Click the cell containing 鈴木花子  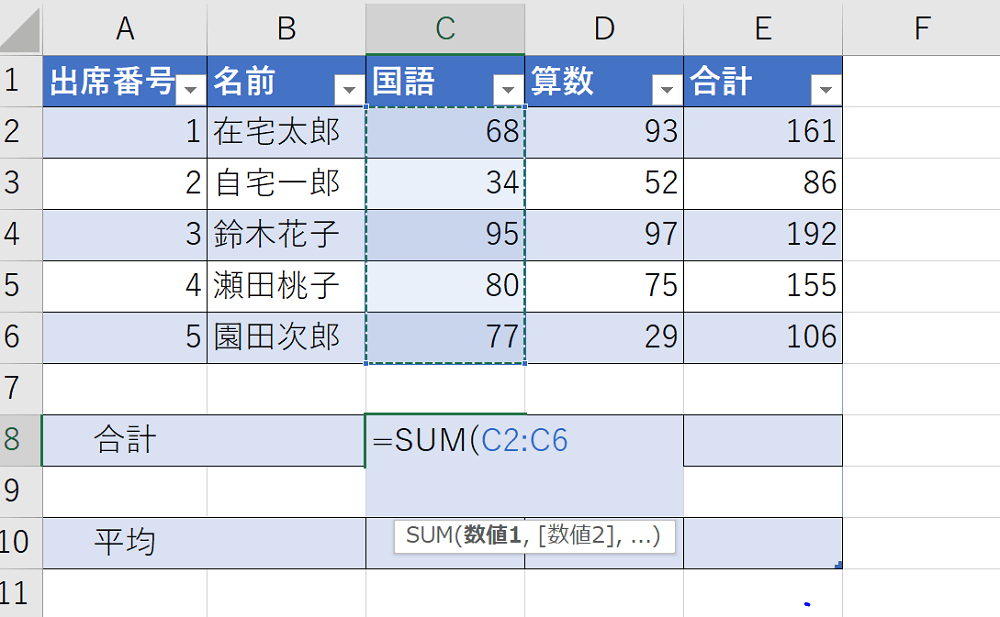tap(286, 235)
